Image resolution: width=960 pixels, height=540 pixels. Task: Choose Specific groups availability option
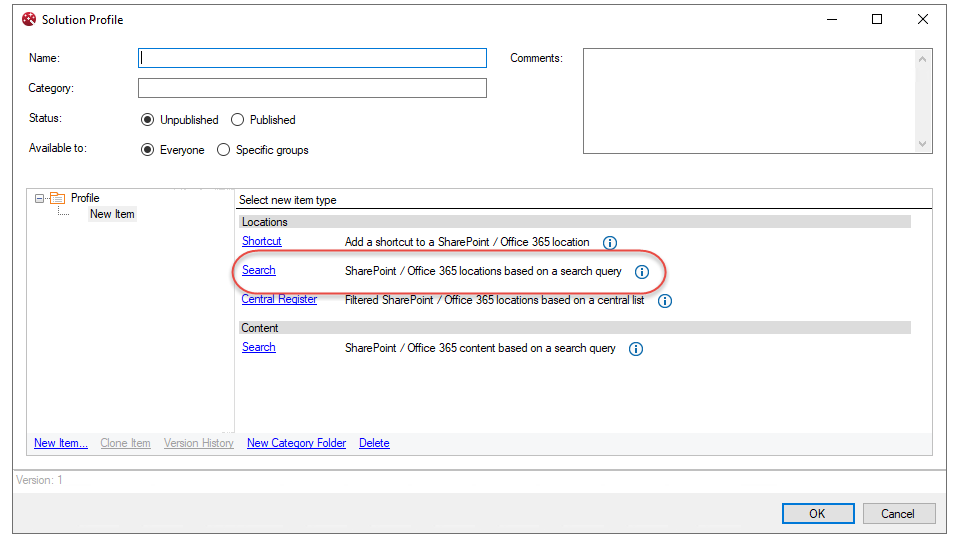[x=224, y=150]
